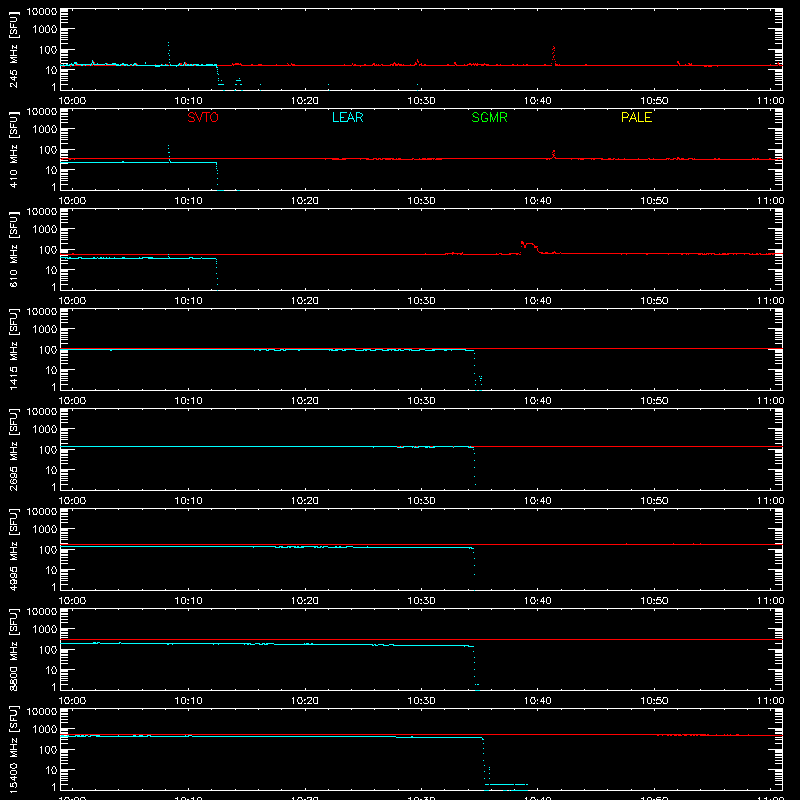Click the cyan LEAR station legend label
The image size is (800, 800).
pyautogui.click(x=347, y=117)
